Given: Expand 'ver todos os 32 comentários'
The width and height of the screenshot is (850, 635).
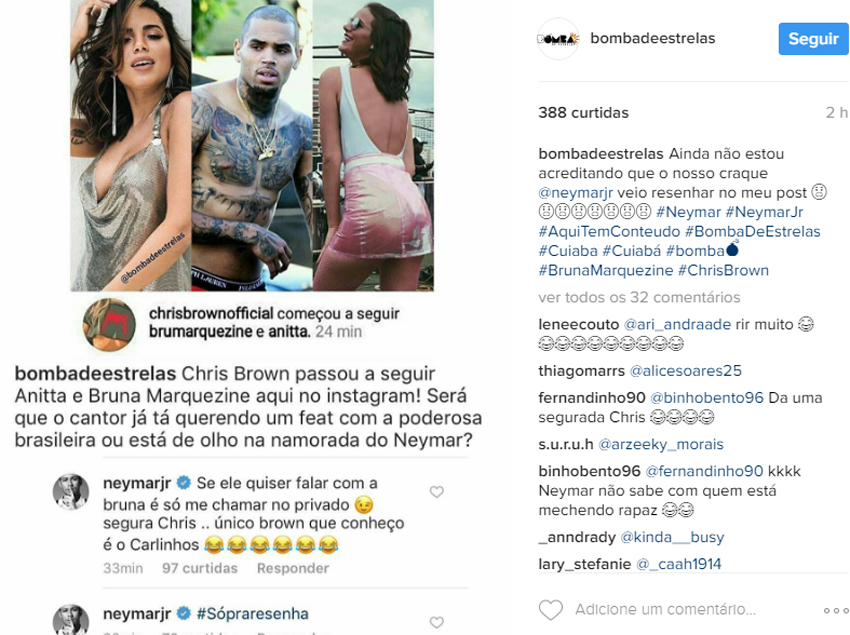Looking at the screenshot, I should (x=639, y=297).
